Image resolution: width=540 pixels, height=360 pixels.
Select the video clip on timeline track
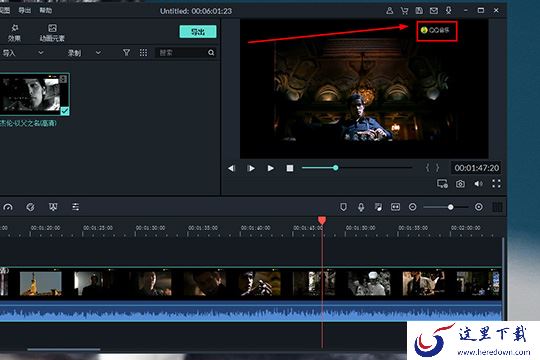pos(251,283)
